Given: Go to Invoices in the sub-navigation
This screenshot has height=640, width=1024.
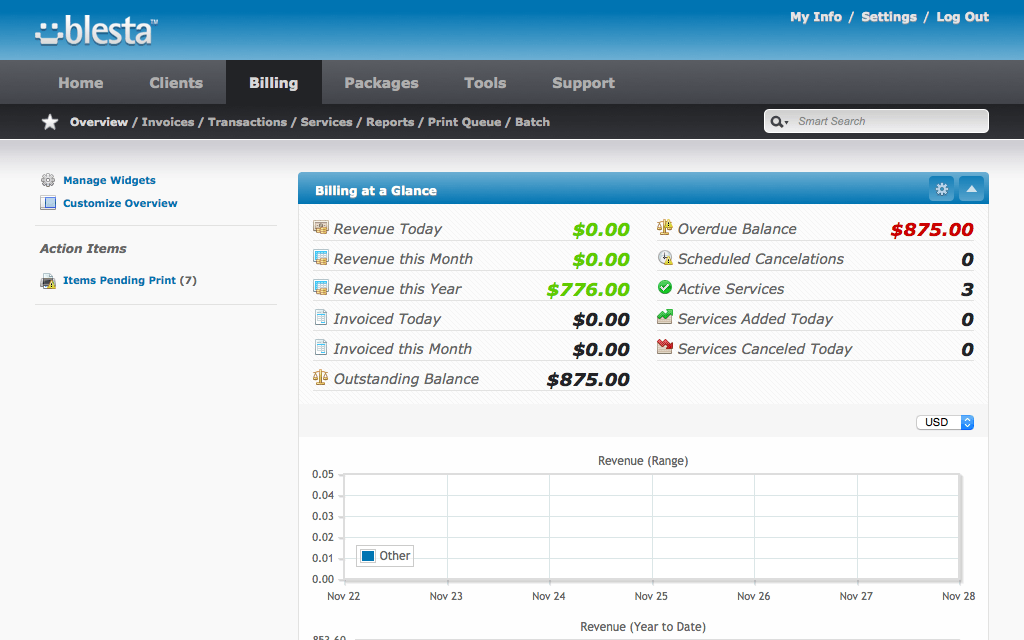Looking at the screenshot, I should [168, 122].
